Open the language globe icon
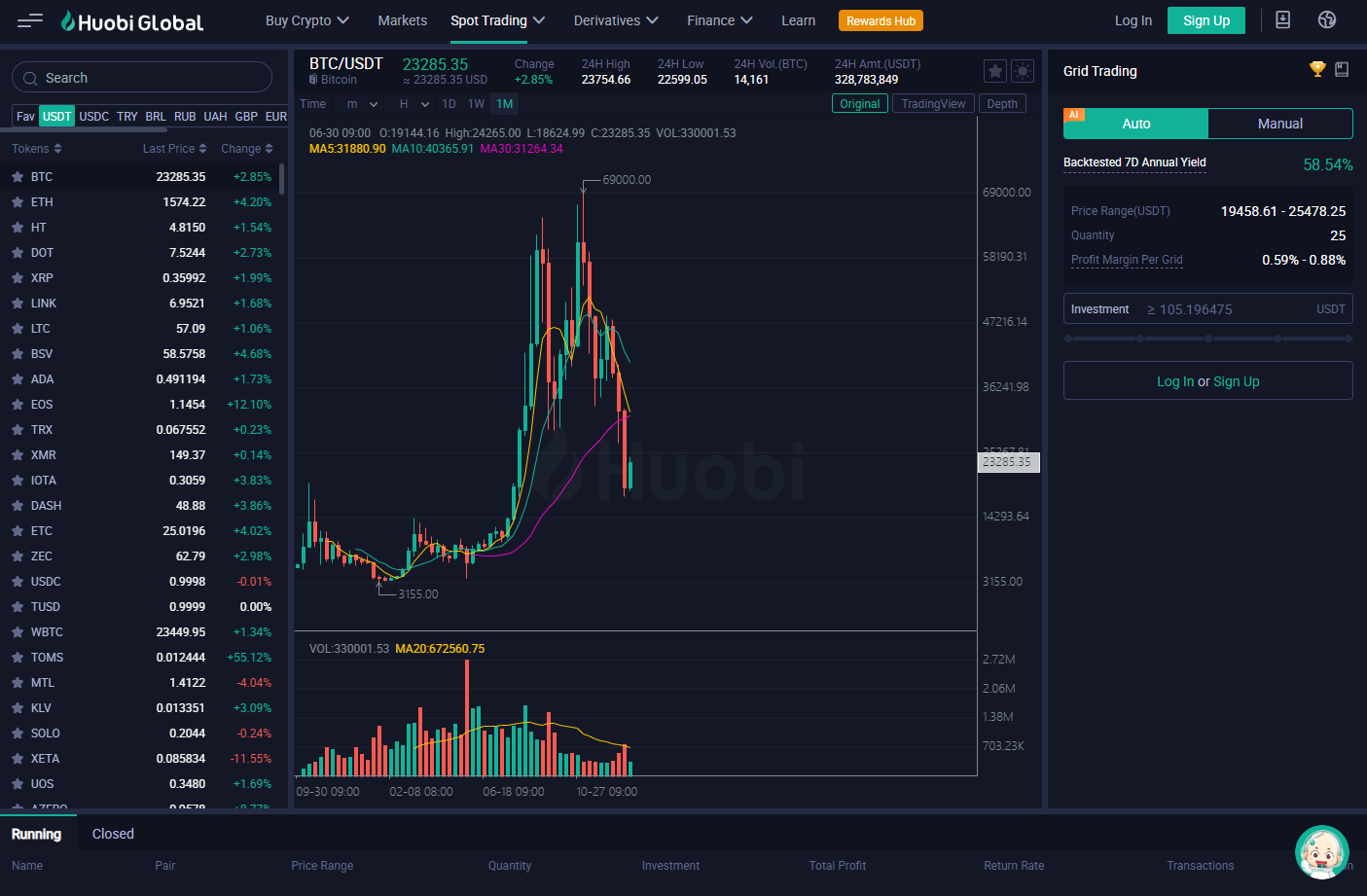This screenshot has width=1367, height=896. click(1327, 19)
